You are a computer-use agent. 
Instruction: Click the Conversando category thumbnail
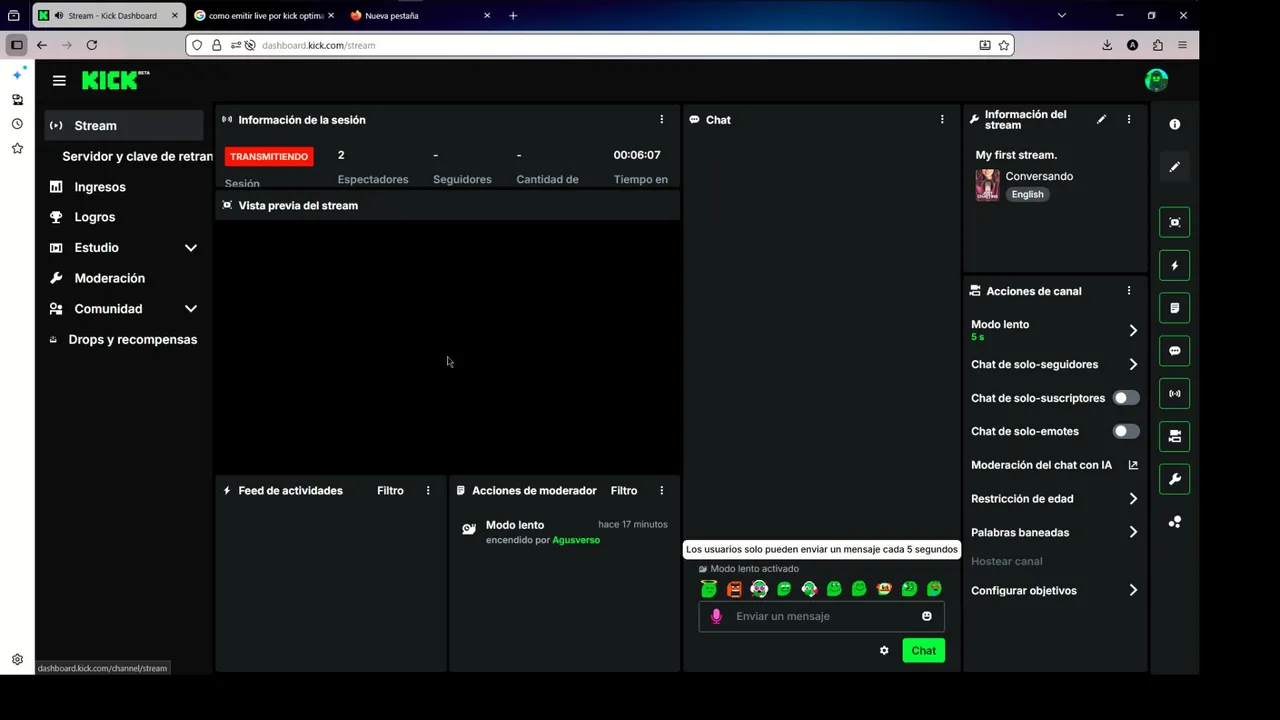coord(987,185)
